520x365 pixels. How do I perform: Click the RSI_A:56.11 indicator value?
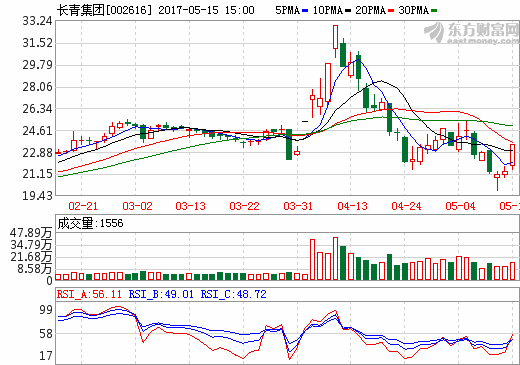(x=89, y=294)
